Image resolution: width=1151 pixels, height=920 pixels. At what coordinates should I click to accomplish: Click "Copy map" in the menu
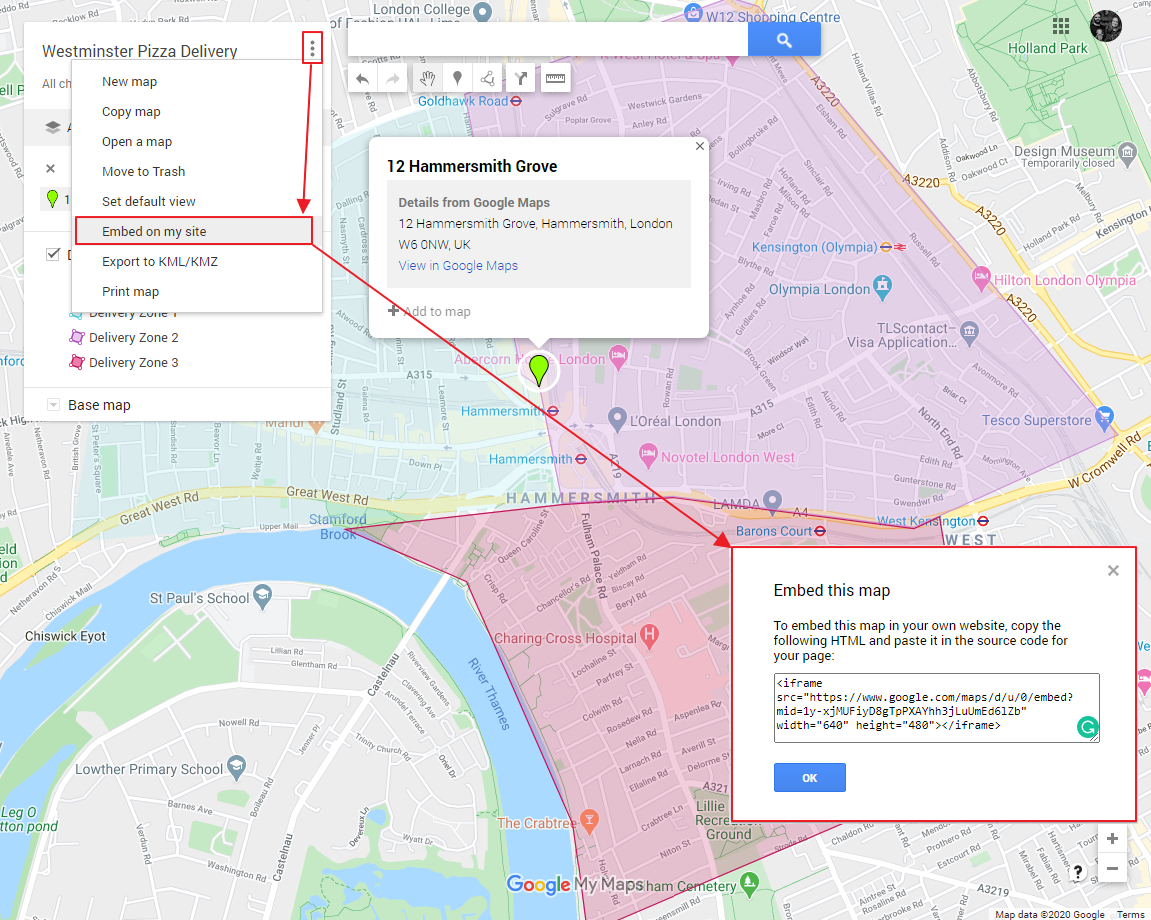131,112
